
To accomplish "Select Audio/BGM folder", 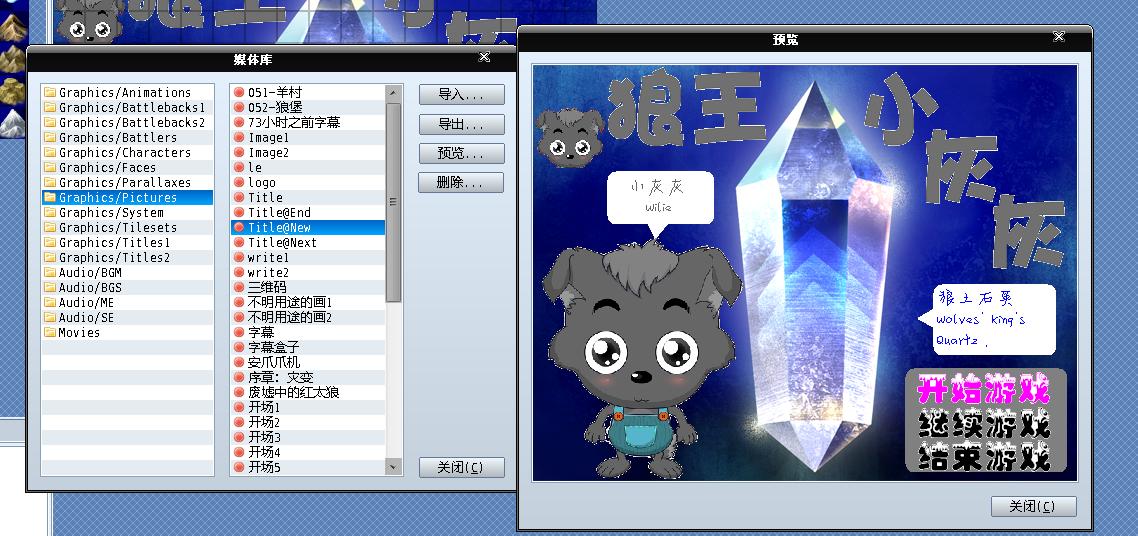I will click(127, 272).
